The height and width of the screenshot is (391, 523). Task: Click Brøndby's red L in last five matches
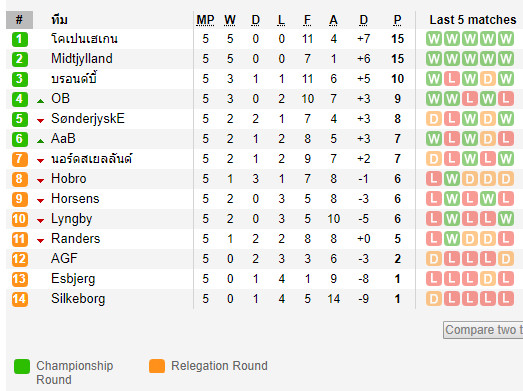[452, 79]
